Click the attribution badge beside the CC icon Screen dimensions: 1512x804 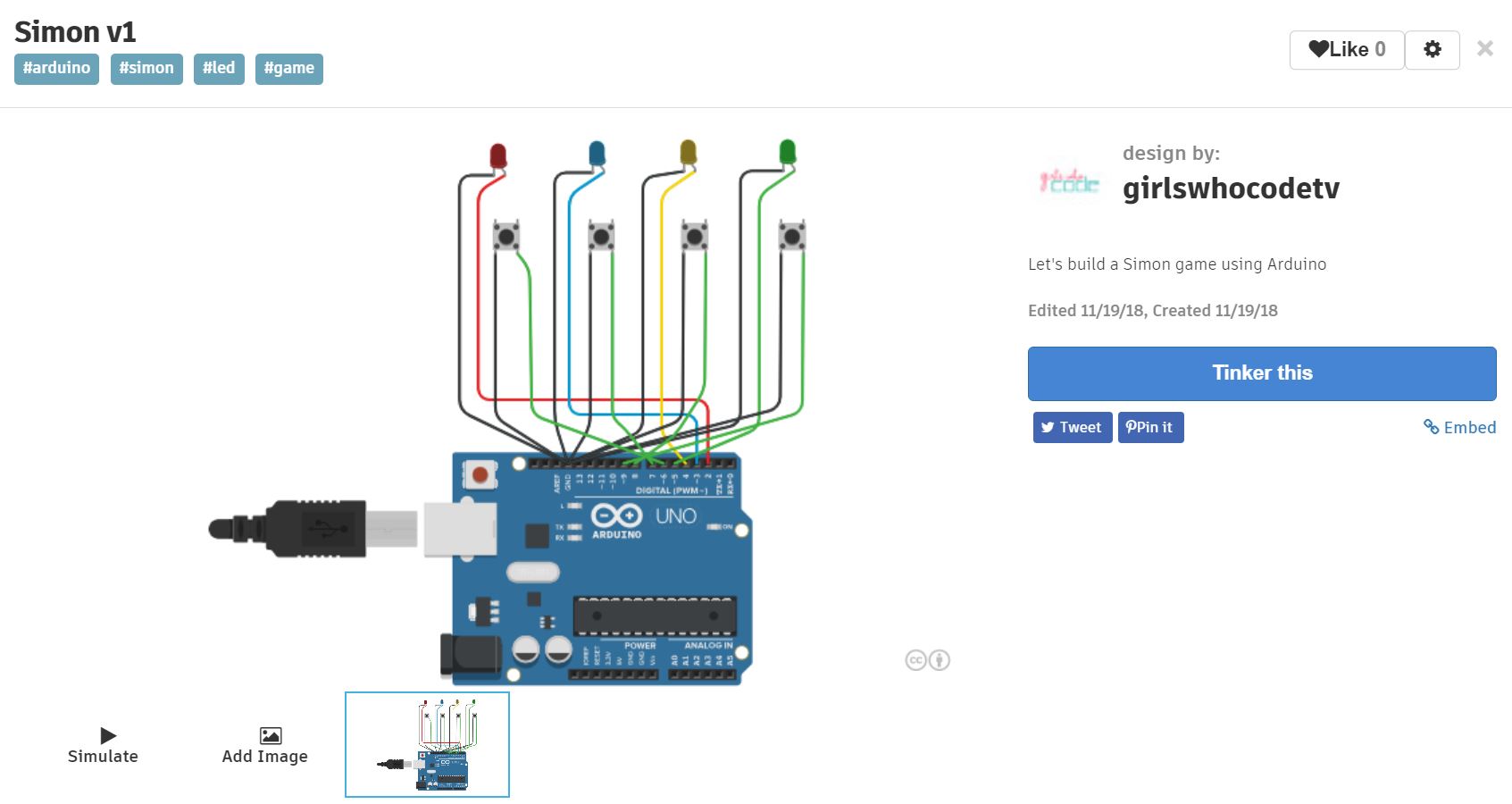click(938, 661)
